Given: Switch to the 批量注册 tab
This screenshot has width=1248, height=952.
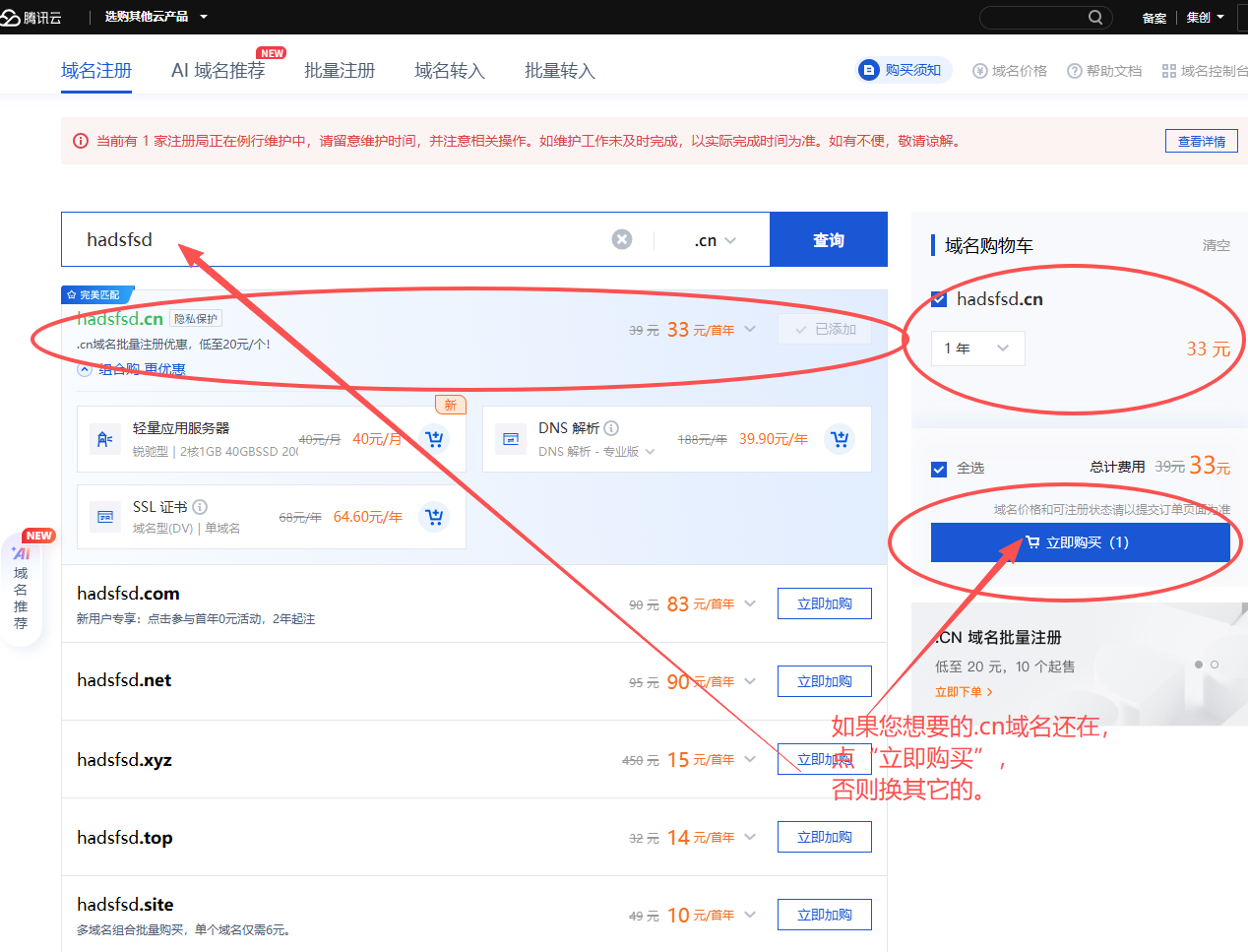Looking at the screenshot, I should (x=340, y=71).
